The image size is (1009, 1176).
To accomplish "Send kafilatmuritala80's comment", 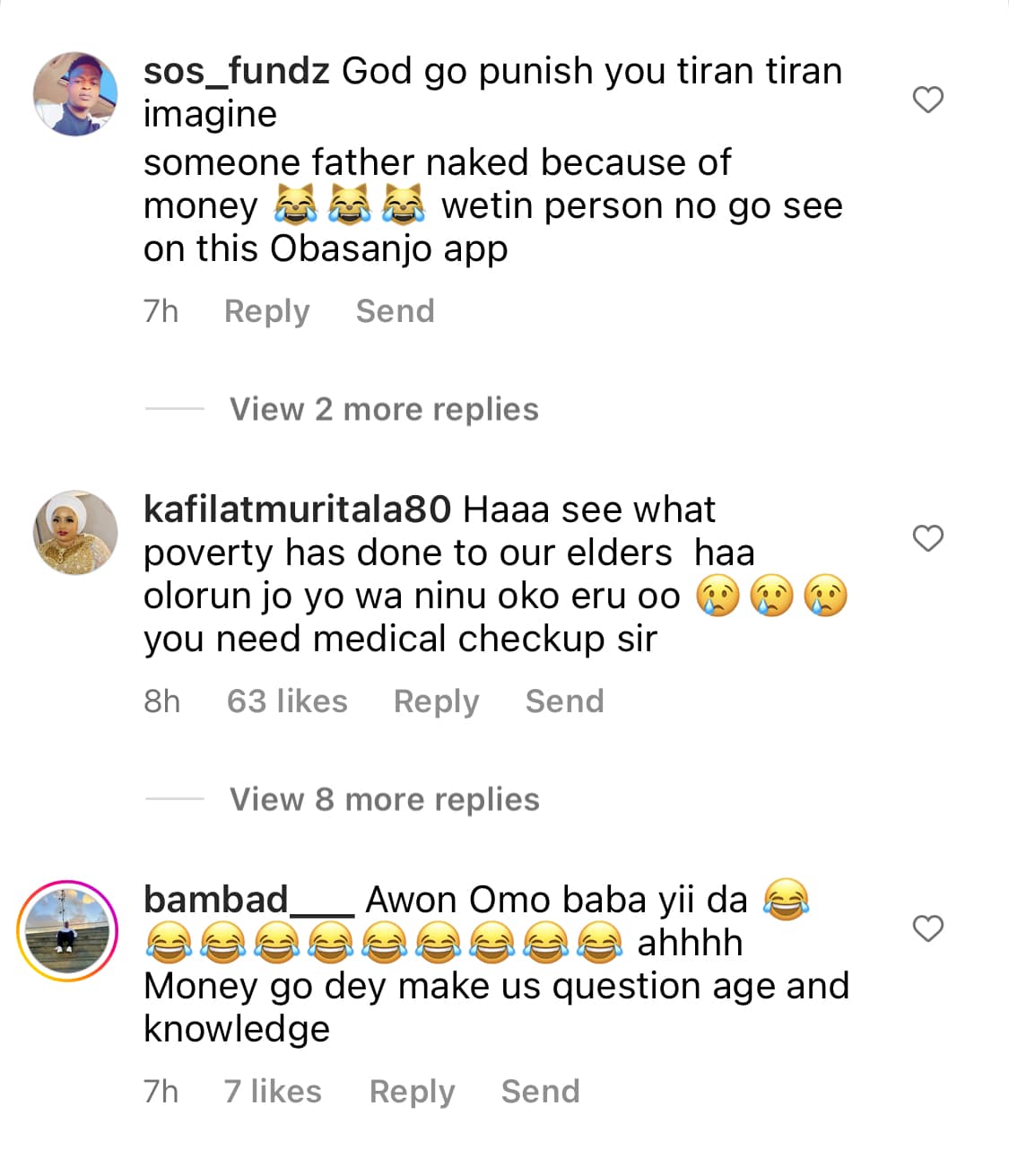I will click(564, 701).
